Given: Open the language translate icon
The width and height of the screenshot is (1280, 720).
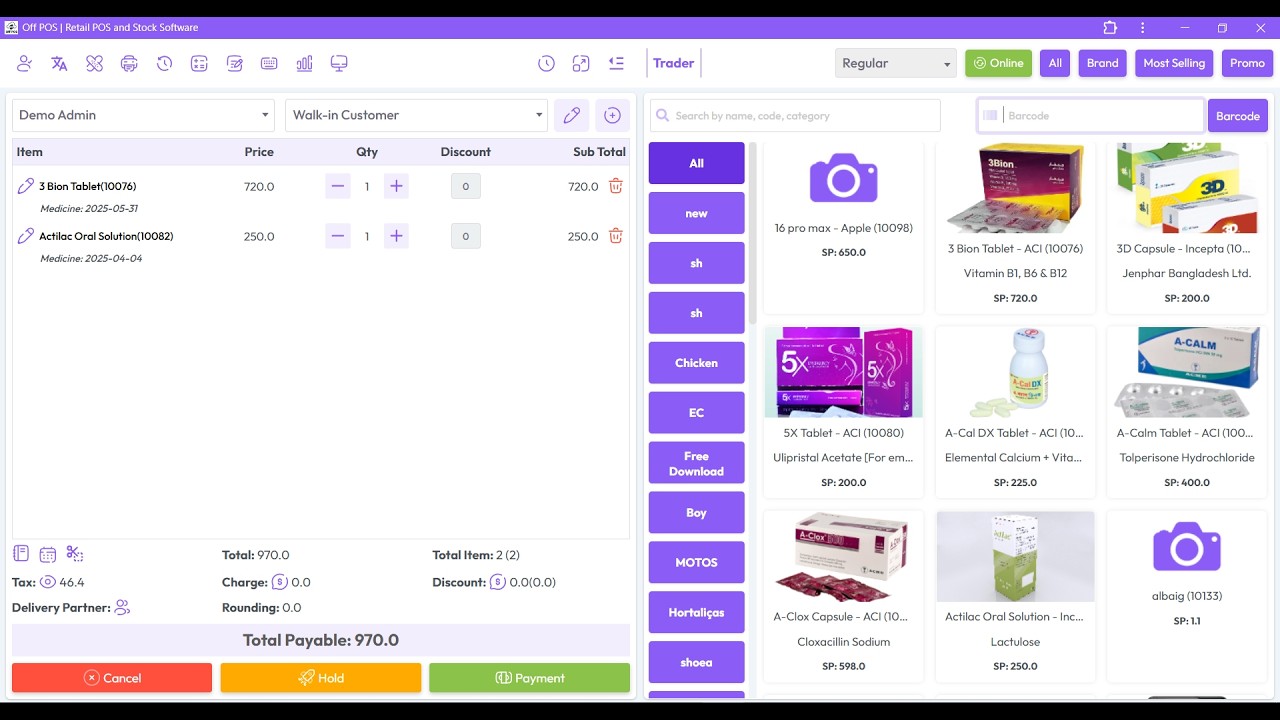Looking at the screenshot, I should 59,63.
